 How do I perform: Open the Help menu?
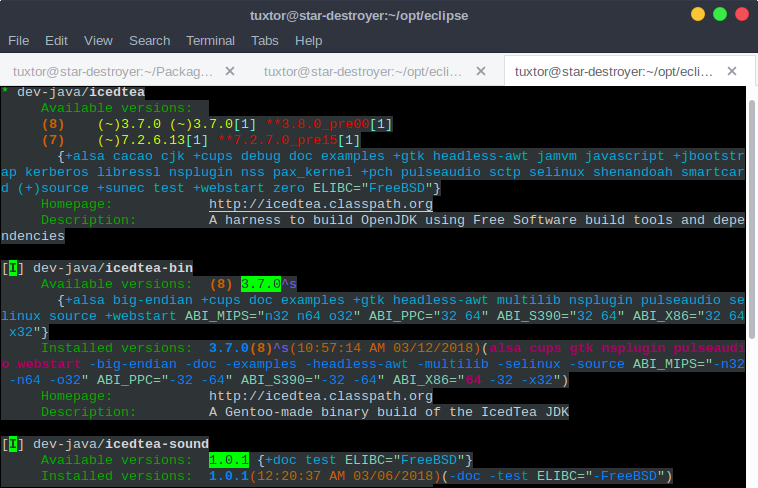coord(308,41)
